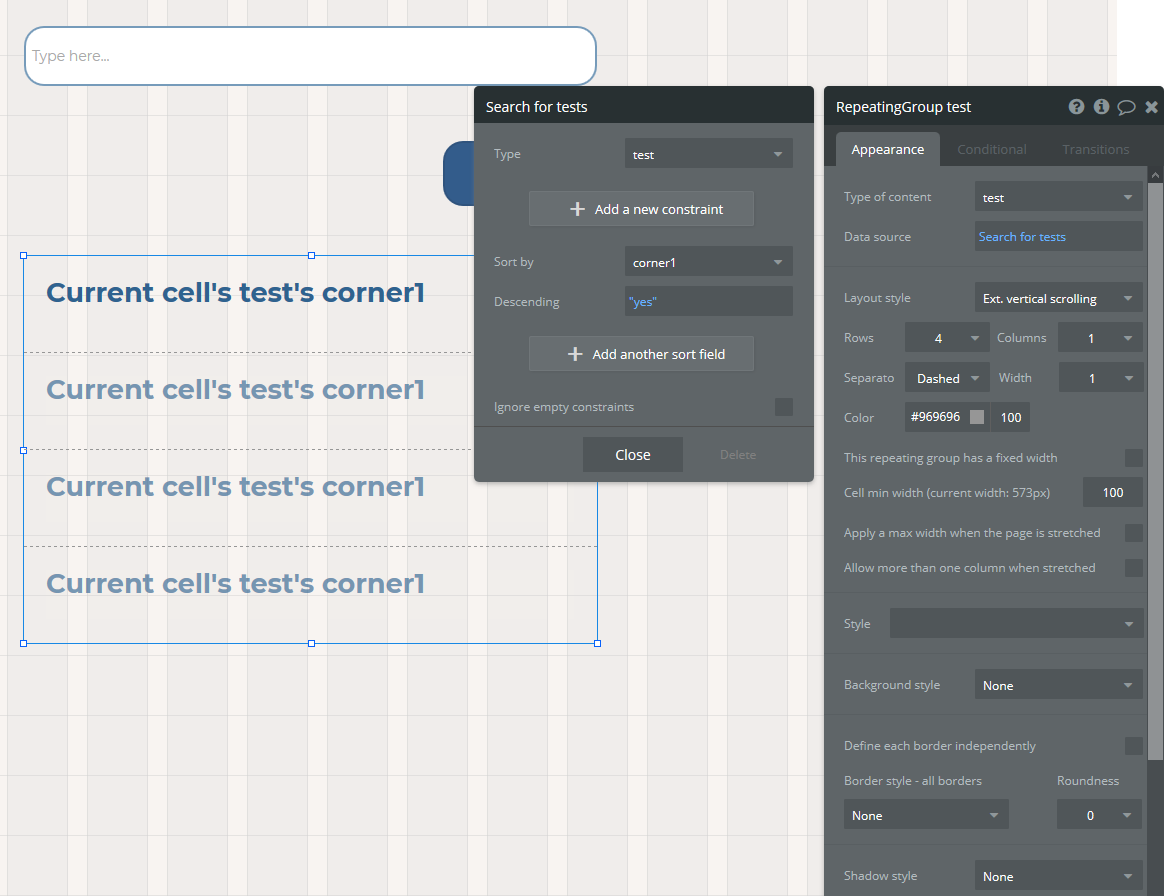Image resolution: width=1164 pixels, height=896 pixels.
Task: Switch to the Conditional tab
Action: pos(991,149)
